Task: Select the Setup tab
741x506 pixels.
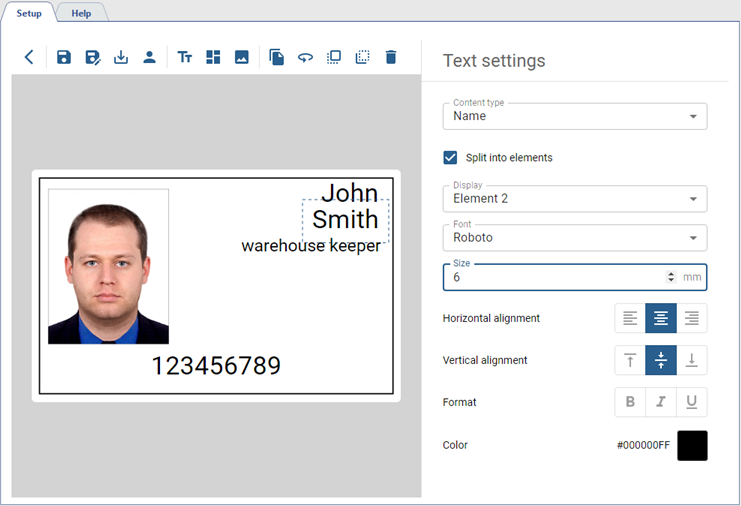Action: [29, 13]
